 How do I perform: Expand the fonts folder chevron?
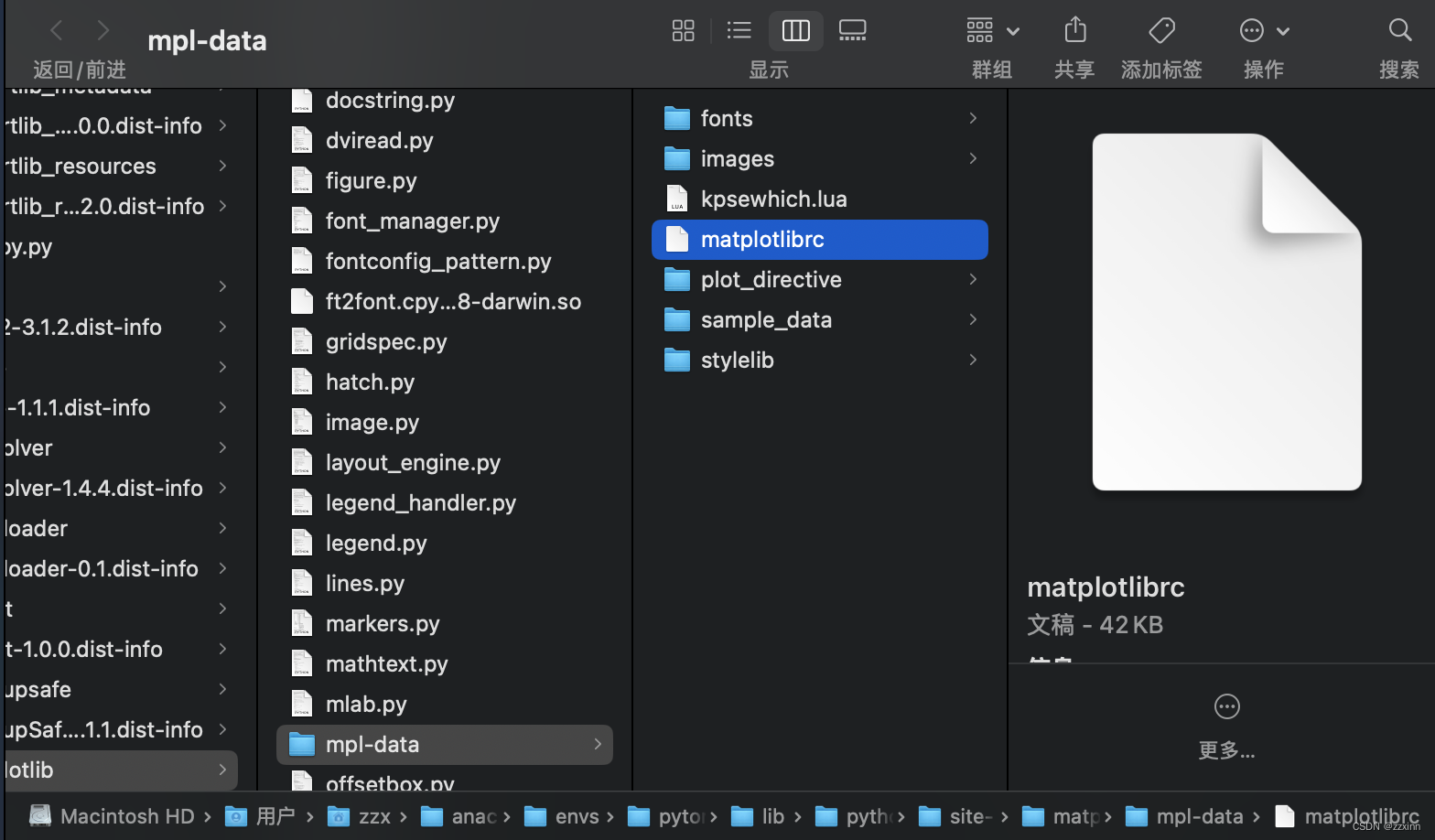pyautogui.click(x=973, y=118)
